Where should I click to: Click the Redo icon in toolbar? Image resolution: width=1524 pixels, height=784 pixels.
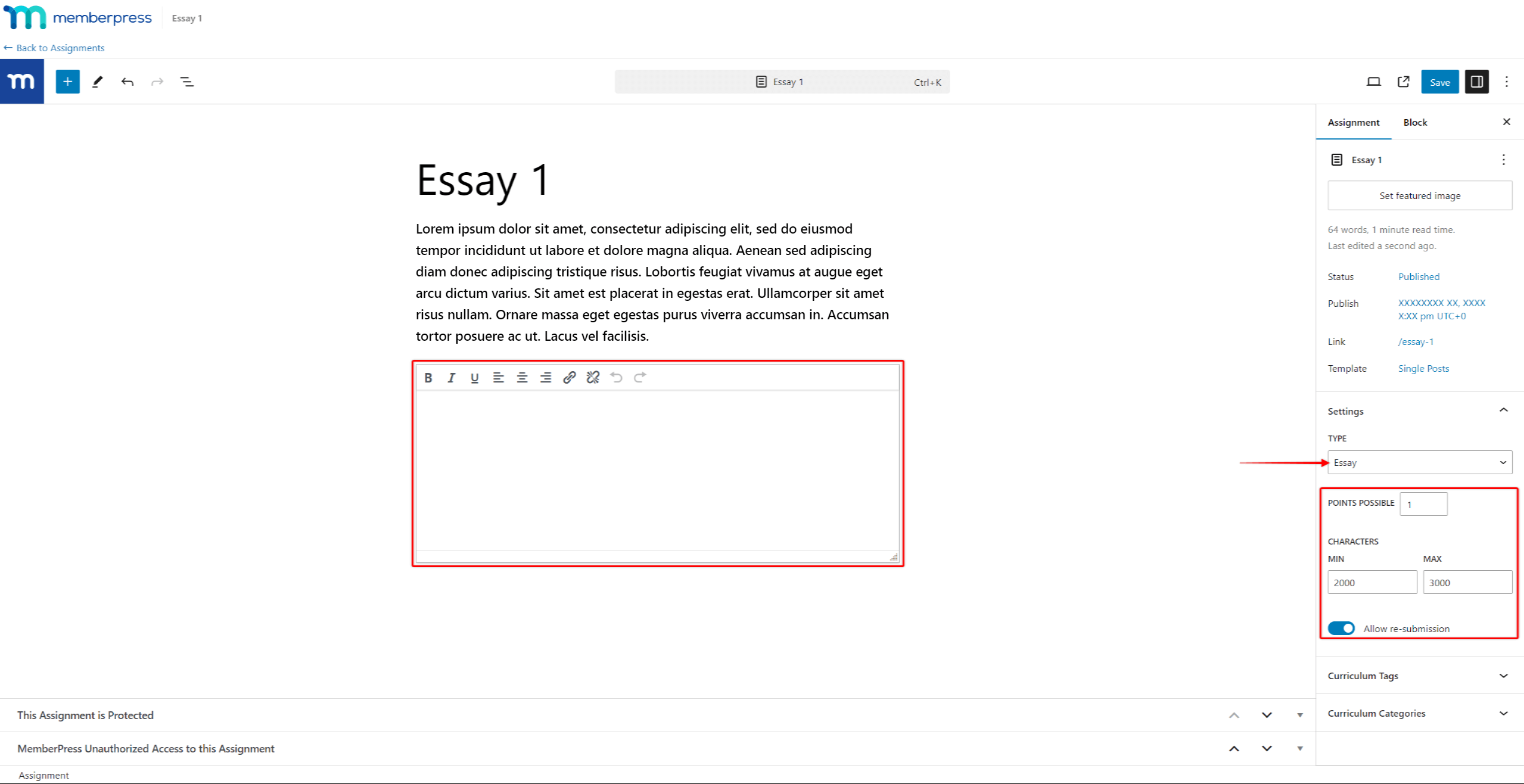tap(156, 81)
